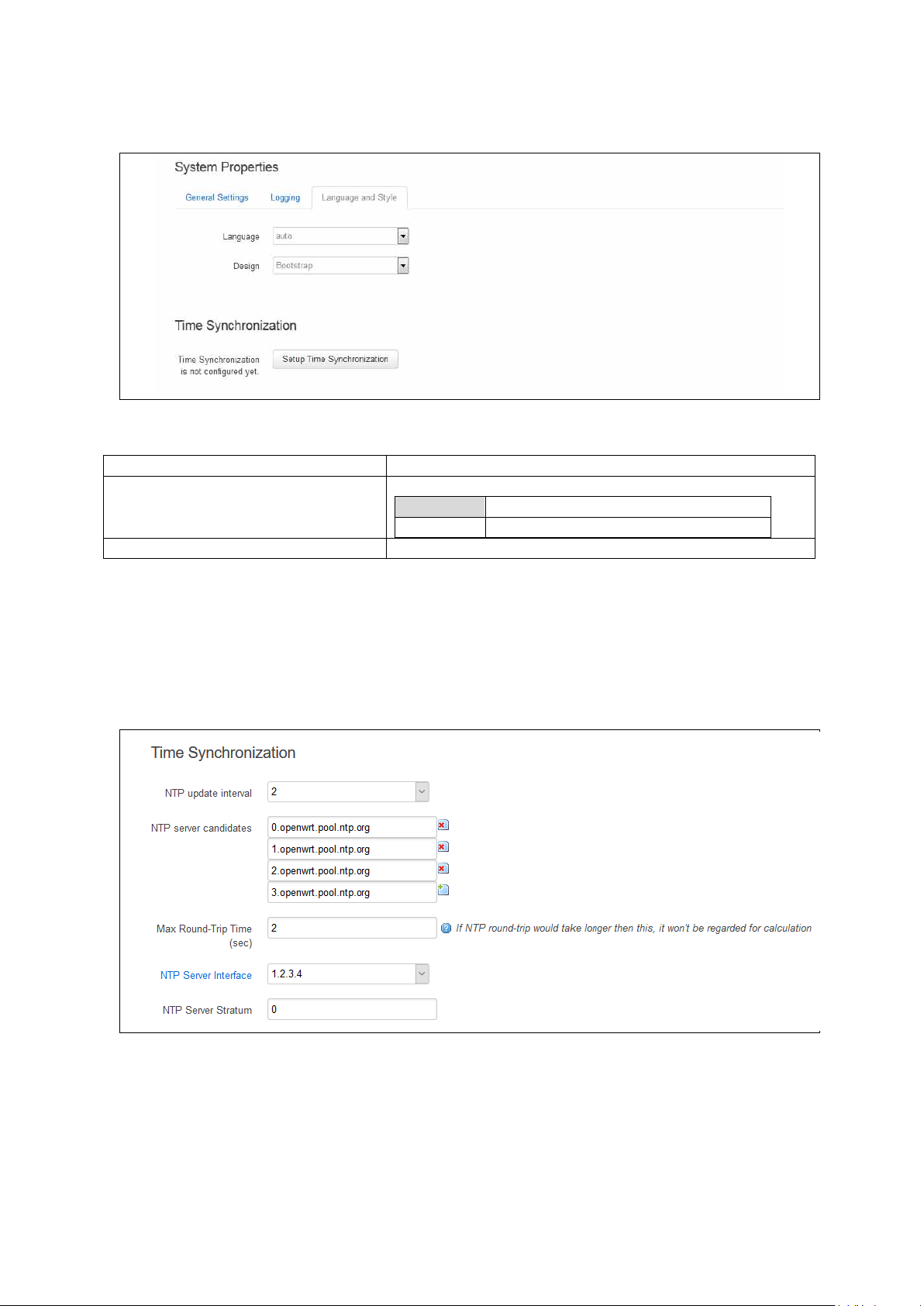Expand the NTP update interval dropdown

(x=348, y=792)
